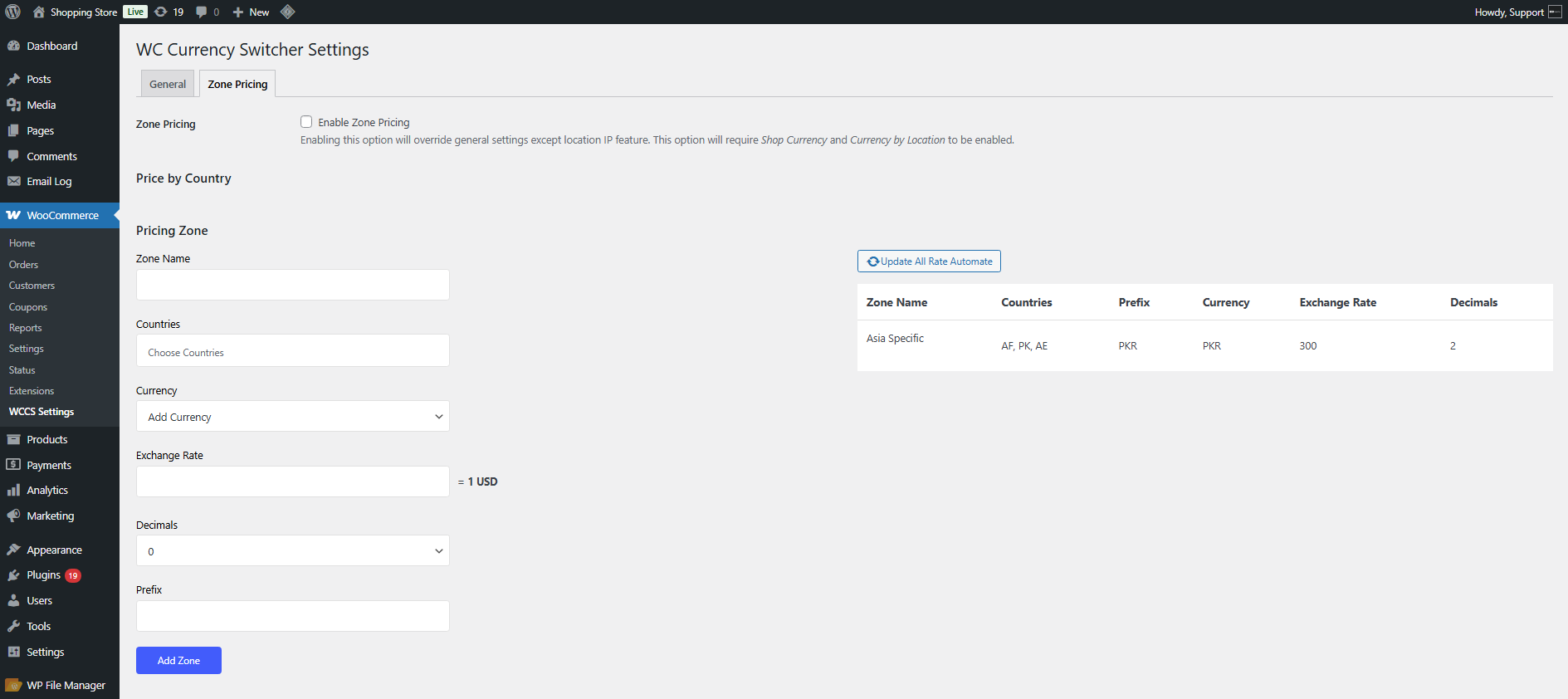Click Update All Rate Automate button

(929, 262)
